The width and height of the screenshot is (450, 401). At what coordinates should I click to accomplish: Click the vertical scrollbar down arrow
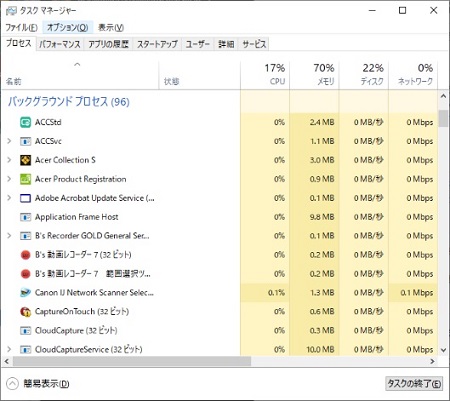pyautogui.click(x=443, y=350)
